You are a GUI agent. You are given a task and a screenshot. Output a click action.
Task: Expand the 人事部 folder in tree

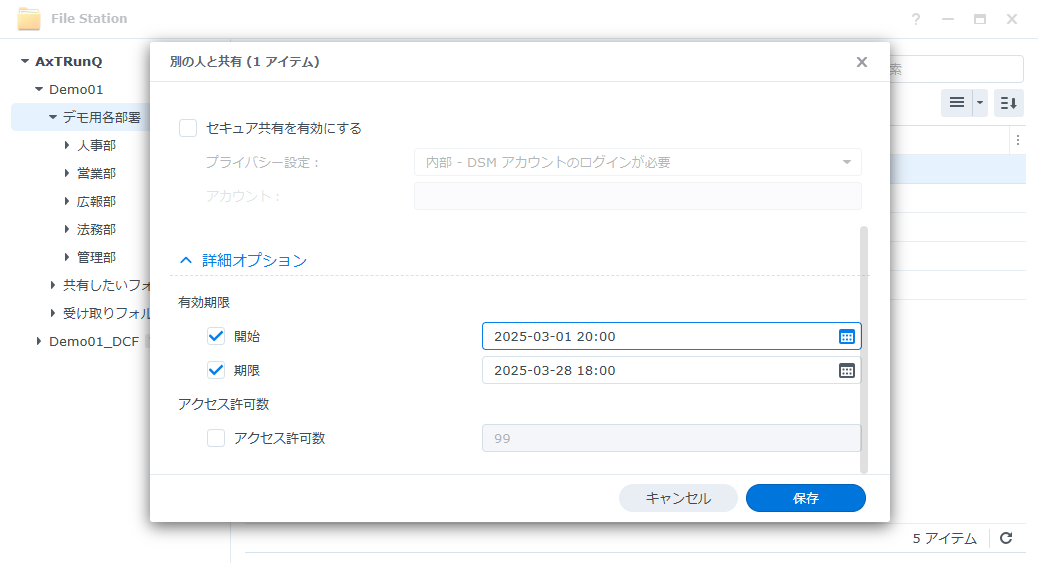[x=67, y=144]
